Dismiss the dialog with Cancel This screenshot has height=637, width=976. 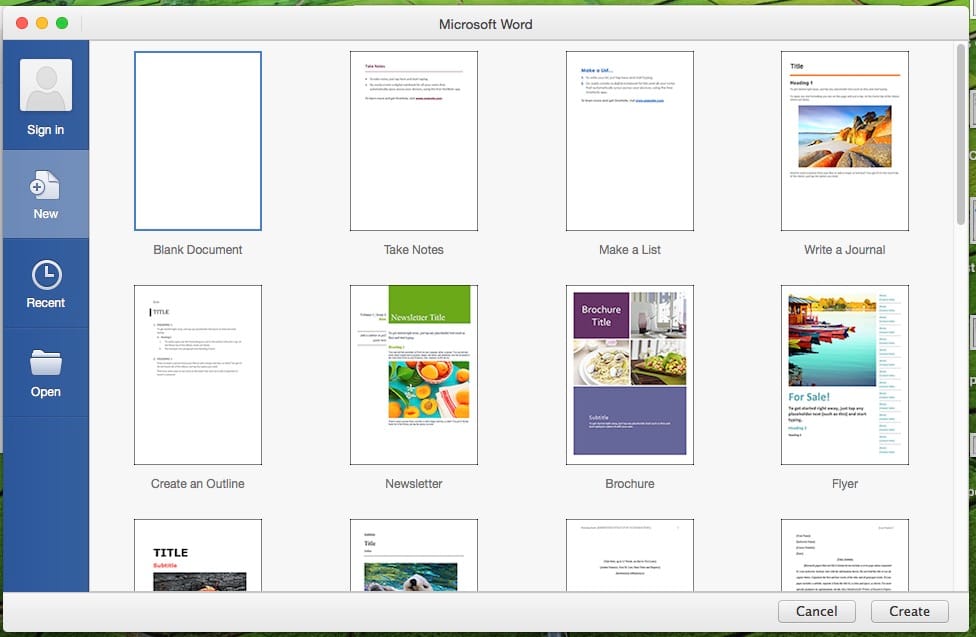(816, 611)
